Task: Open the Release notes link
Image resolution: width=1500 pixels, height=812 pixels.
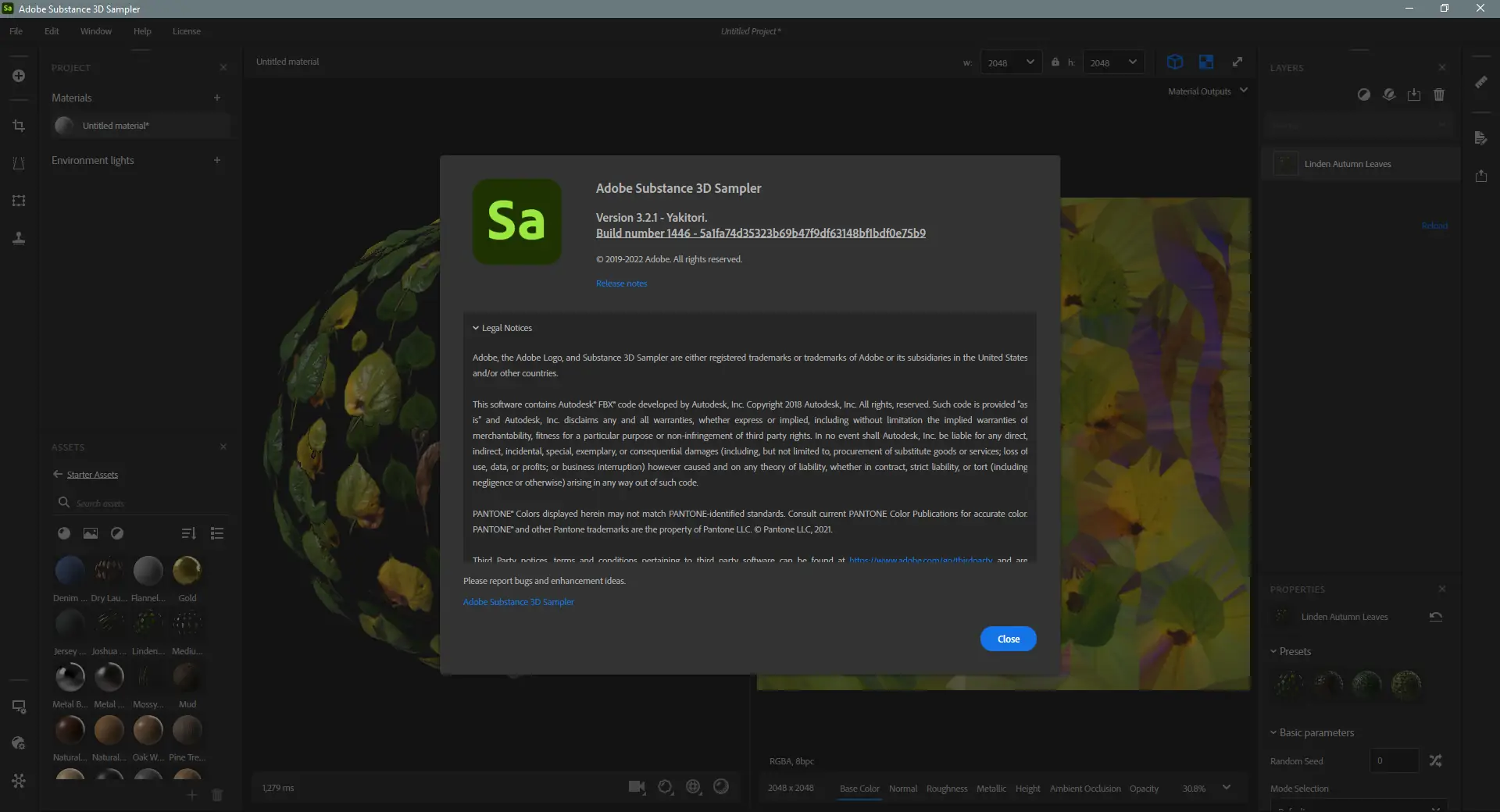Action: (621, 283)
